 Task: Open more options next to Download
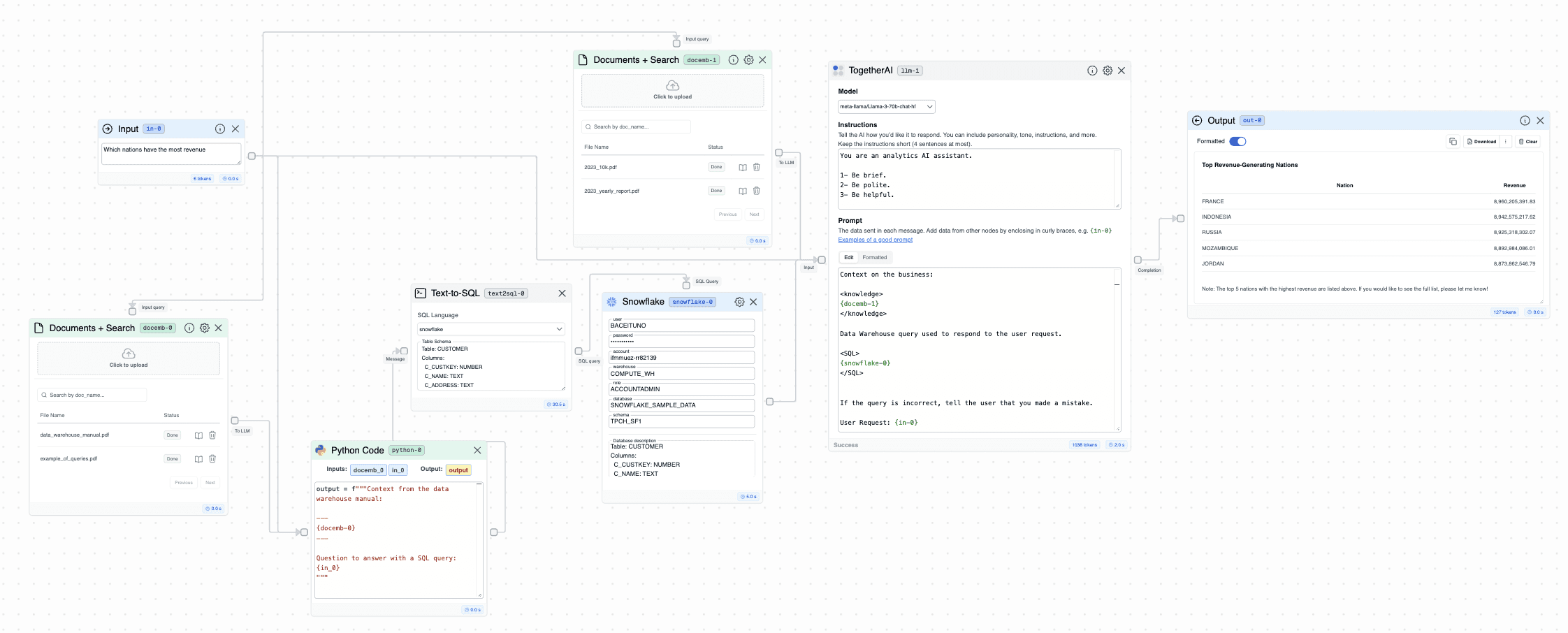click(1506, 142)
